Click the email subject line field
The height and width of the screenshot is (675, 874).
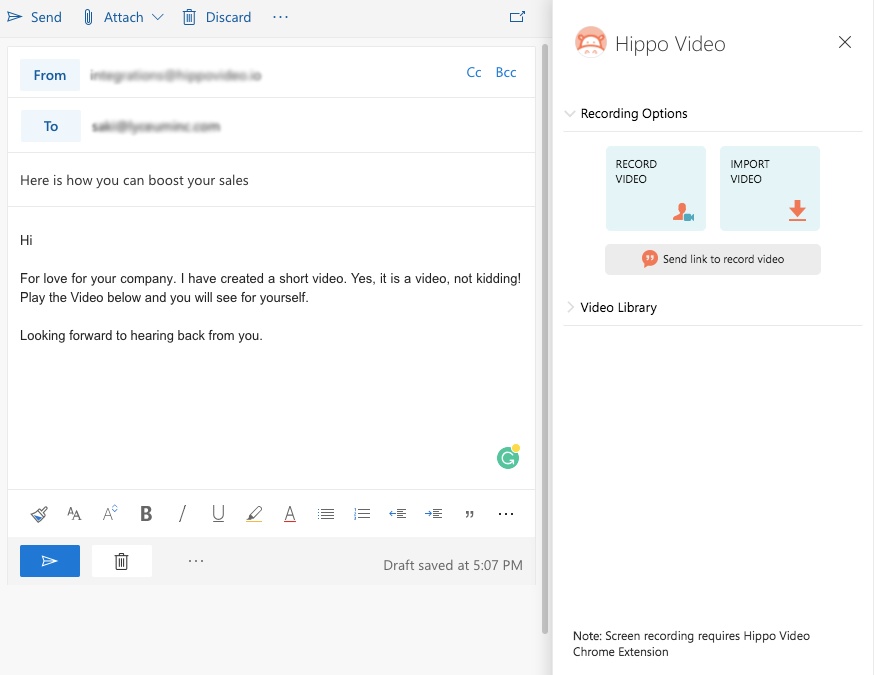270,181
